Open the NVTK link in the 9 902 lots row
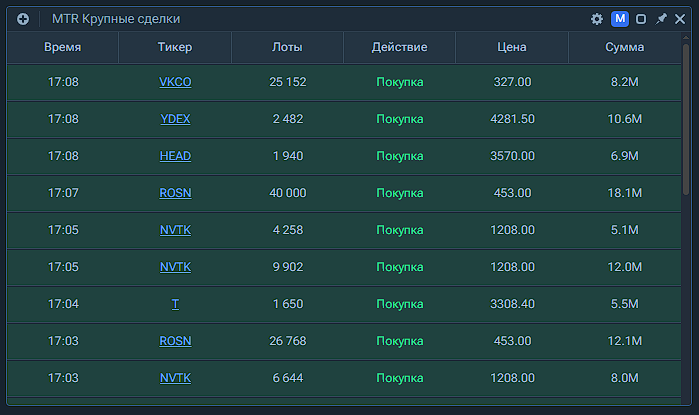Screen dimensions: 699x415 tap(175, 267)
